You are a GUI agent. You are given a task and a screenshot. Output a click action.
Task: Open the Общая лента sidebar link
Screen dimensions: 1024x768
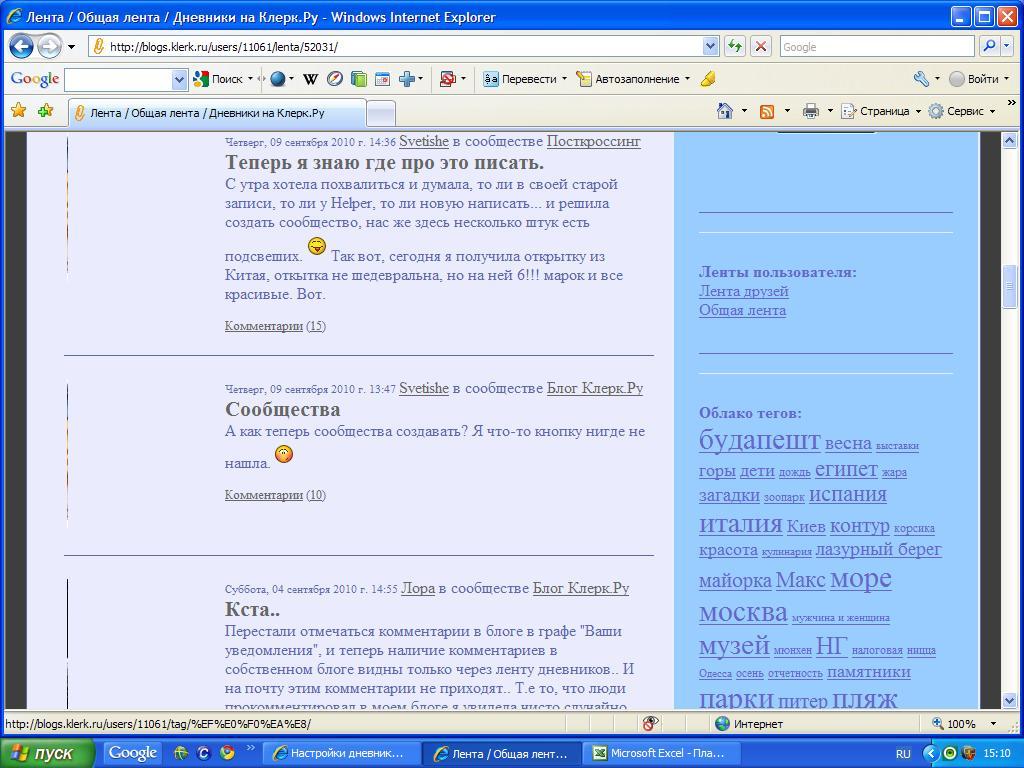pos(742,310)
